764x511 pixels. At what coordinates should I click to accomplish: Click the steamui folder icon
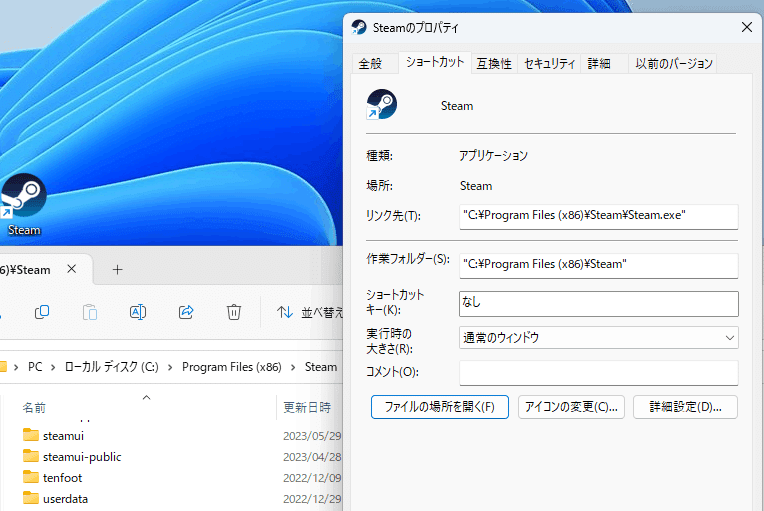point(31,435)
